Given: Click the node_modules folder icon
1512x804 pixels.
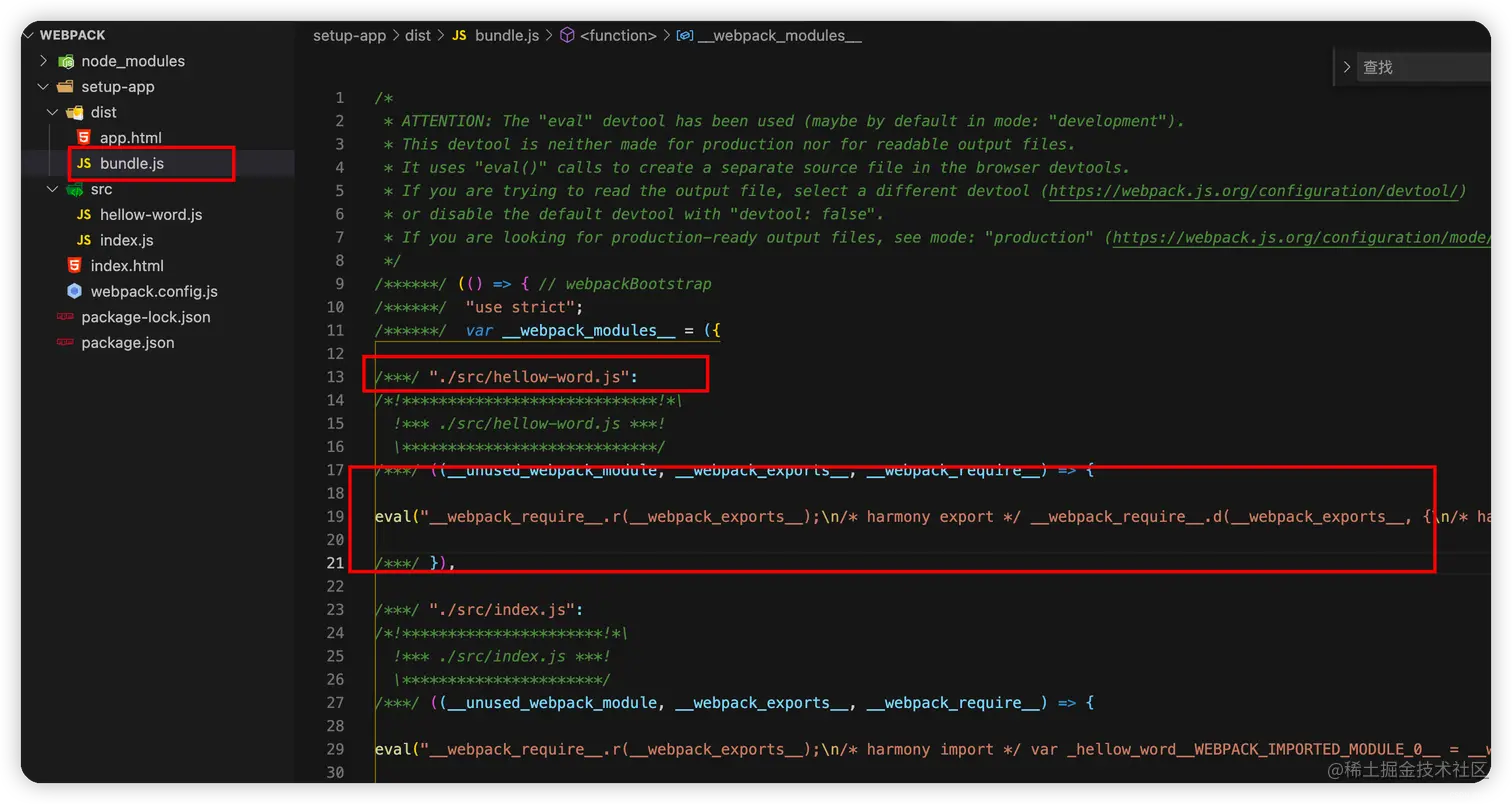Looking at the screenshot, I should [x=66, y=61].
